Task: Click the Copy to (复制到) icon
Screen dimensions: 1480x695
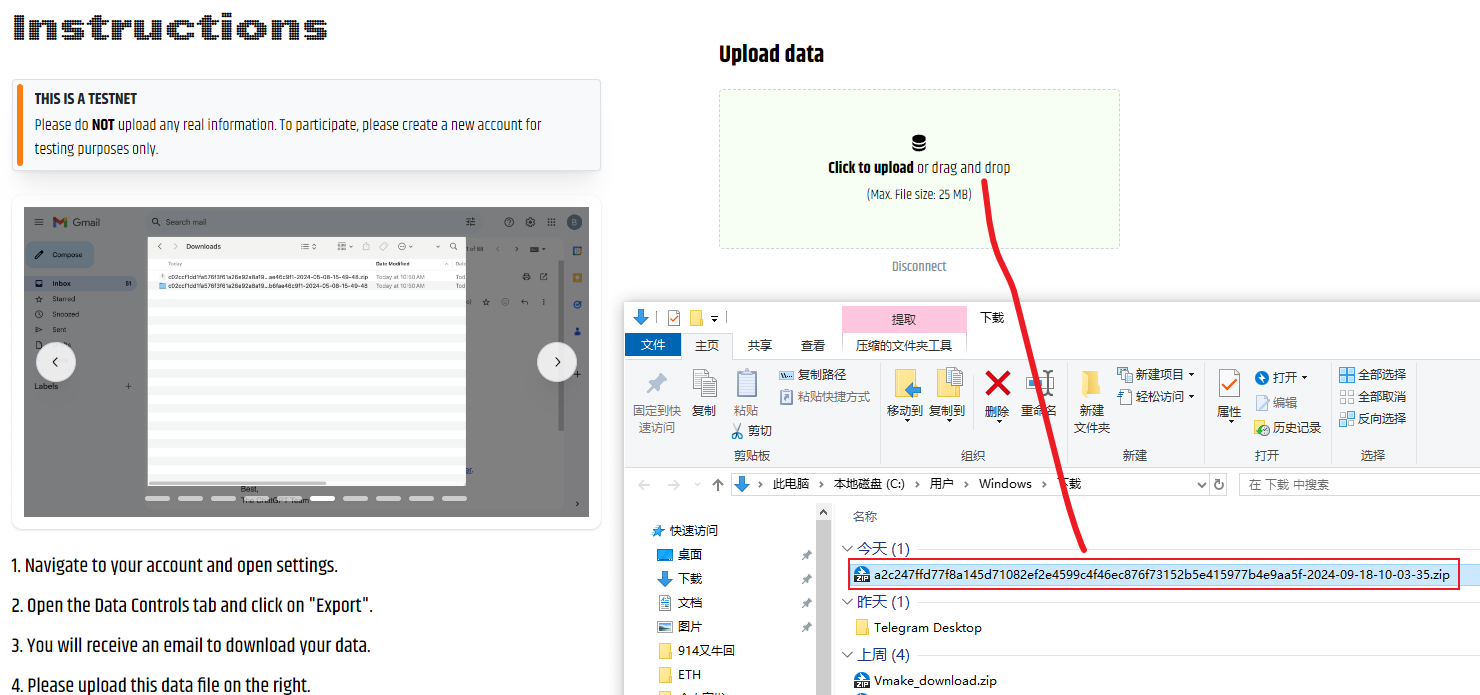Action: pos(947,384)
